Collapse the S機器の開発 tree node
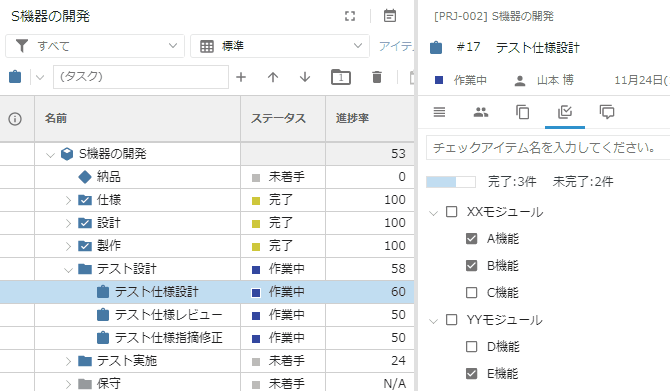The width and height of the screenshot is (670, 391). tap(50, 155)
